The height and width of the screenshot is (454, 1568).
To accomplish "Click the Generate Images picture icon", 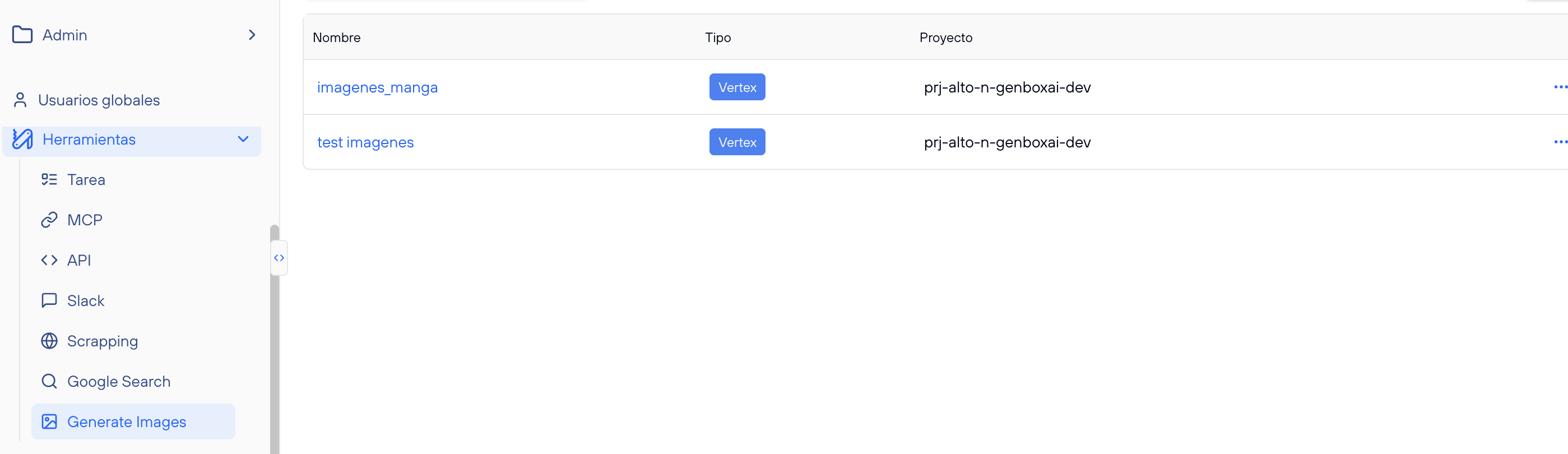I will click(x=49, y=421).
